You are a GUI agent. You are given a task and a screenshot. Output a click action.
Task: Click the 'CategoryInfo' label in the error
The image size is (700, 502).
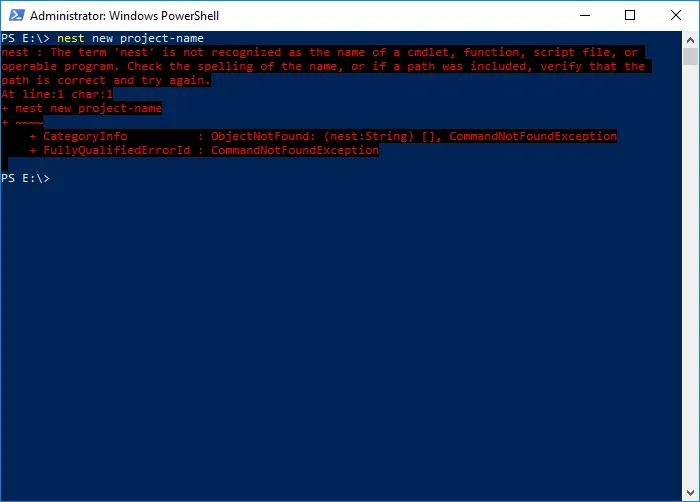click(85, 136)
